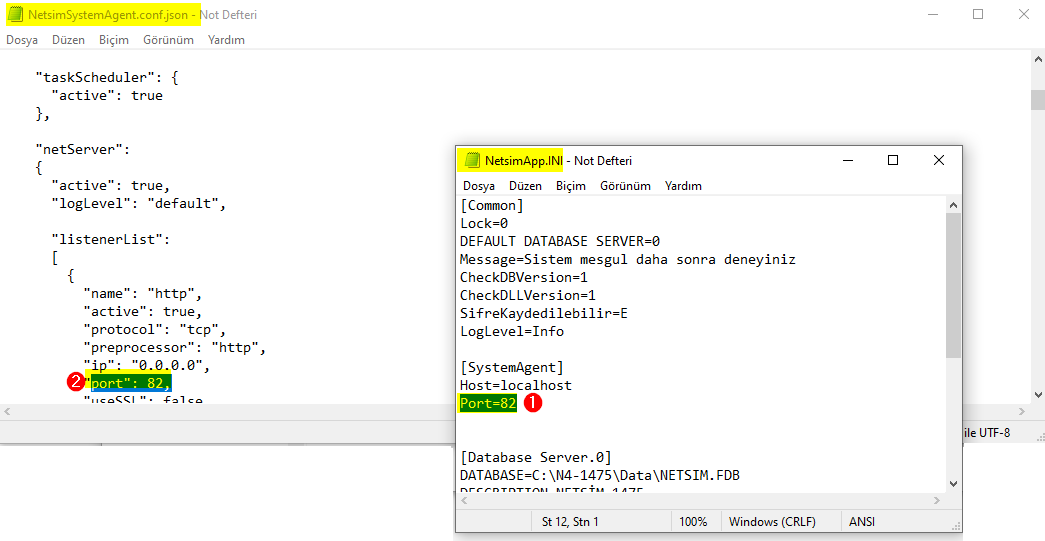Image resolution: width=1045 pixels, height=541 pixels.
Task: Minimize the NetsimApp.INI window
Action: tap(848, 161)
